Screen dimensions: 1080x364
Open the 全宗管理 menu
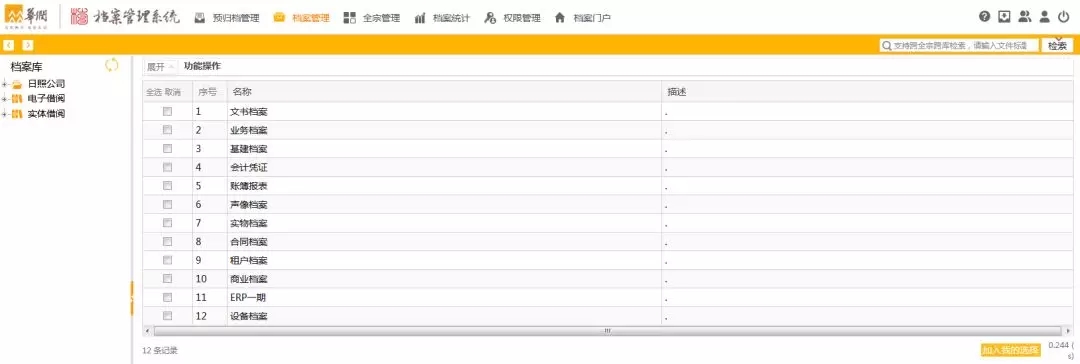point(382,19)
